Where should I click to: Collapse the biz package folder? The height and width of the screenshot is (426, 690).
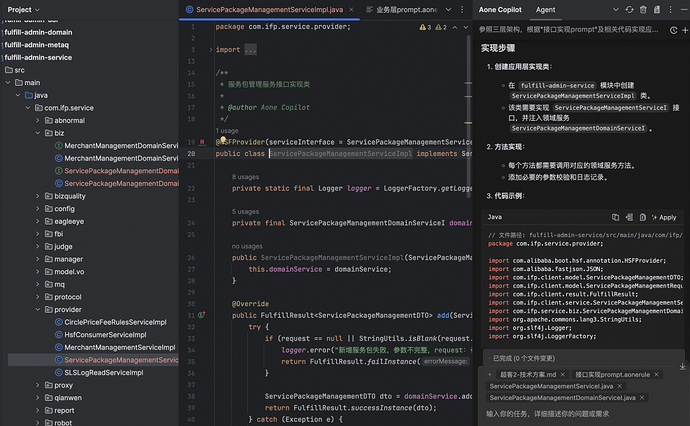pyautogui.click(x=37, y=133)
